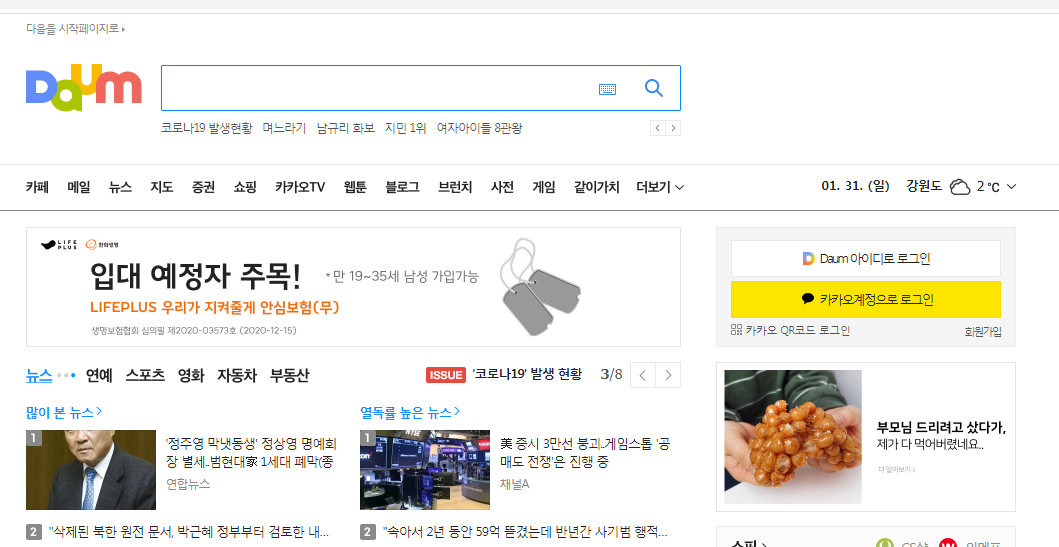Click the cloudy weather icon
Viewport: 1059px width, 547px height.
pos(960,187)
